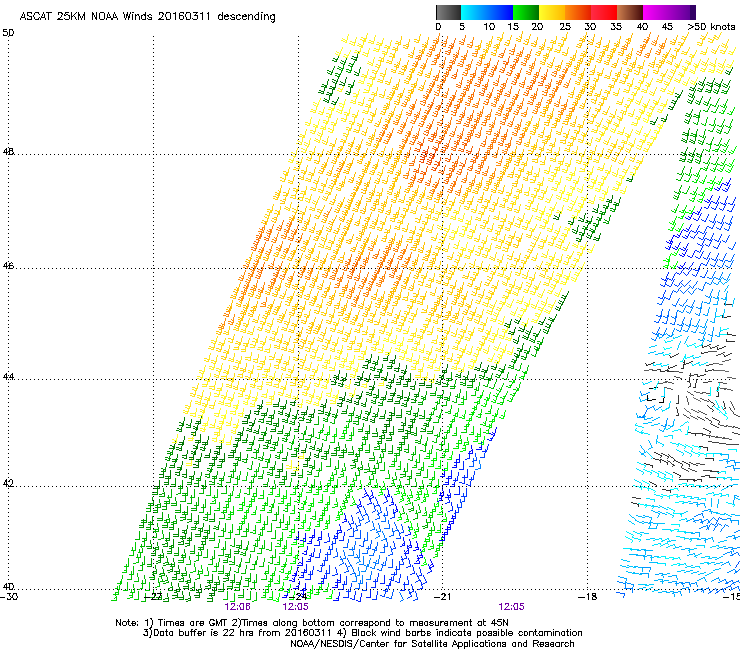Click the '12:05' time label beside '12:06'
The width and height of the screenshot is (740, 650).
pyautogui.click(x=295, y=607)
